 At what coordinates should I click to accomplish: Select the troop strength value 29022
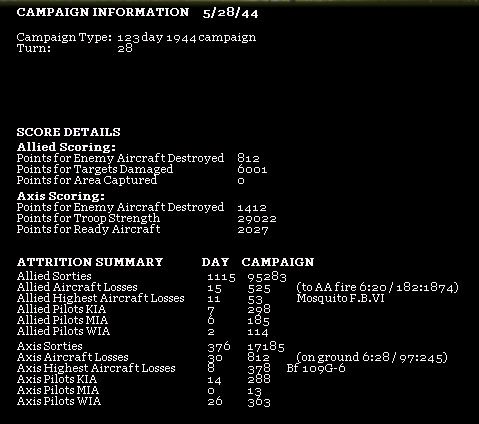[257, 219]
